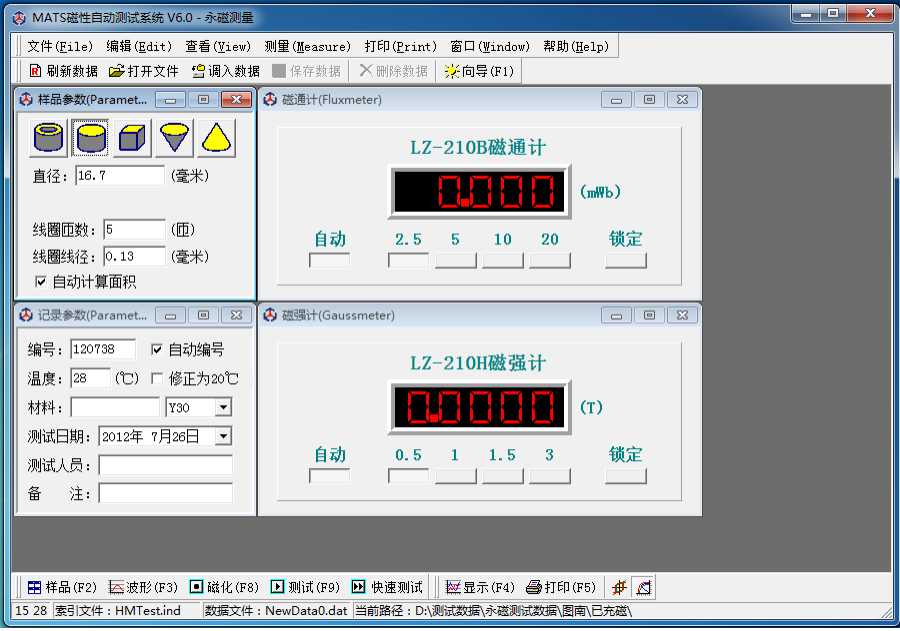Start 快速测试 quick test
Screen dimensions: 900x631
coord(387,587)
